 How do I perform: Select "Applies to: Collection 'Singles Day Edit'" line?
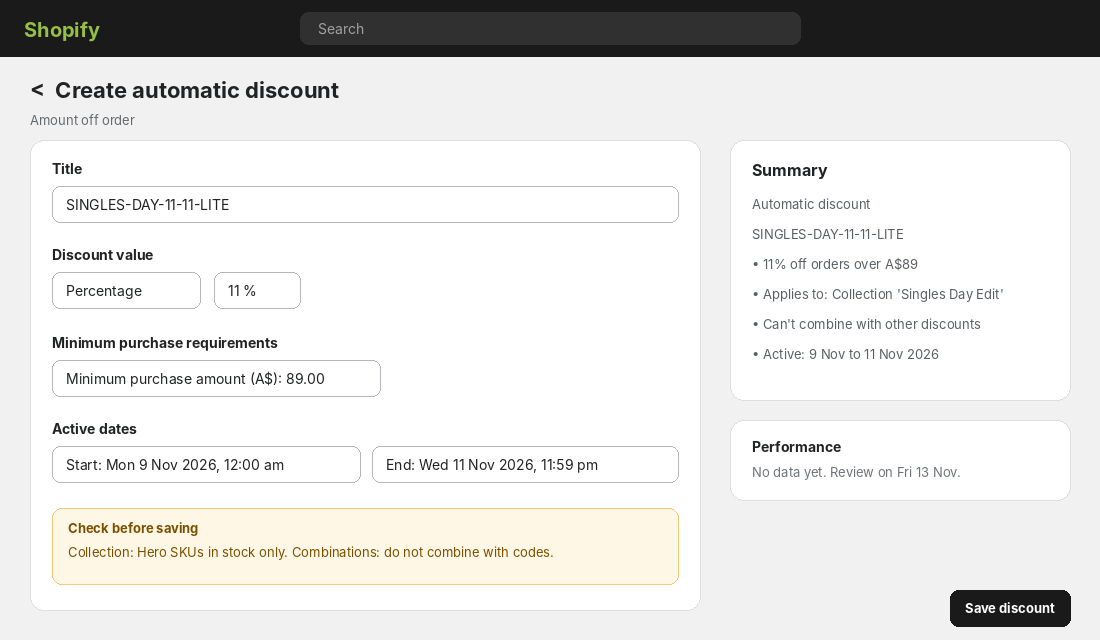pos(878,294)
